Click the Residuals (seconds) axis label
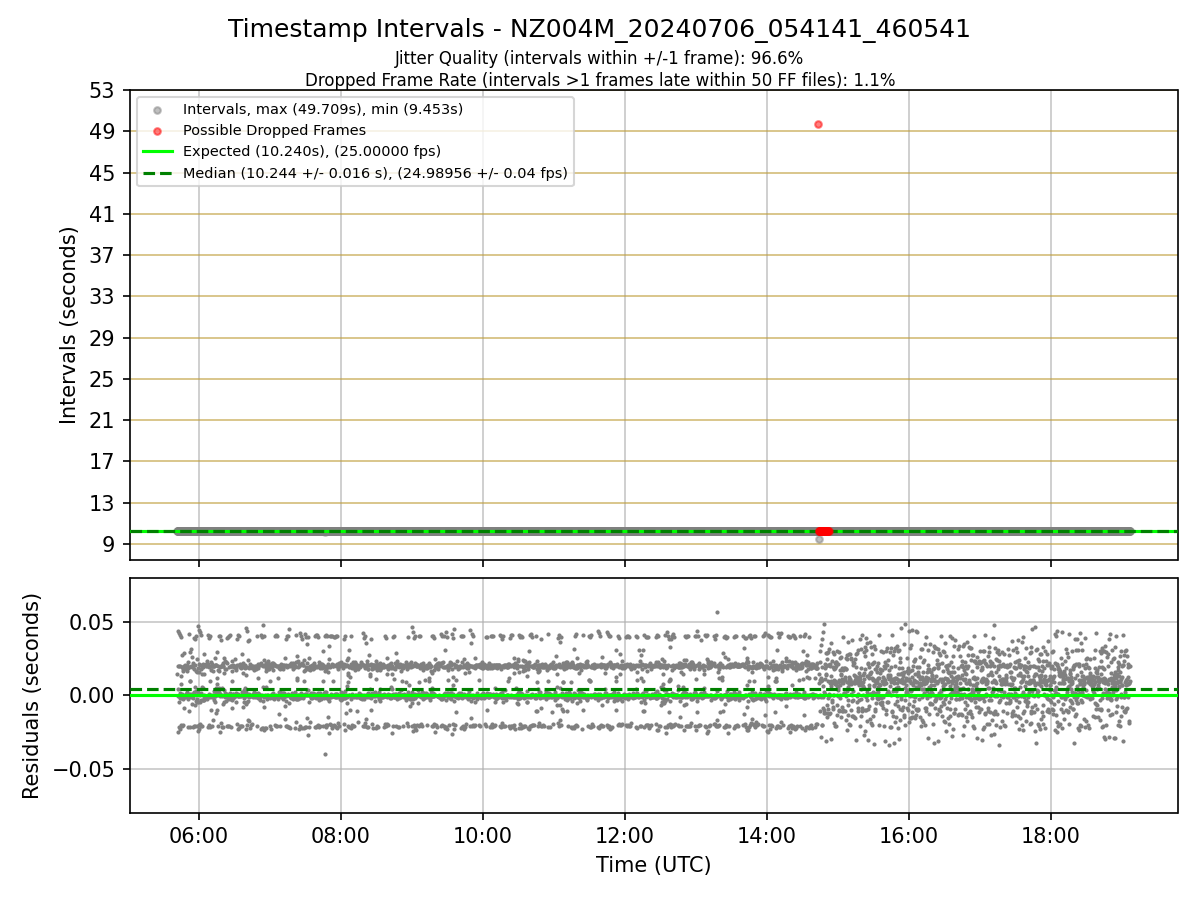Viewport: 1200px width, 900px height. pyautogui.click(x=32, y=696)
